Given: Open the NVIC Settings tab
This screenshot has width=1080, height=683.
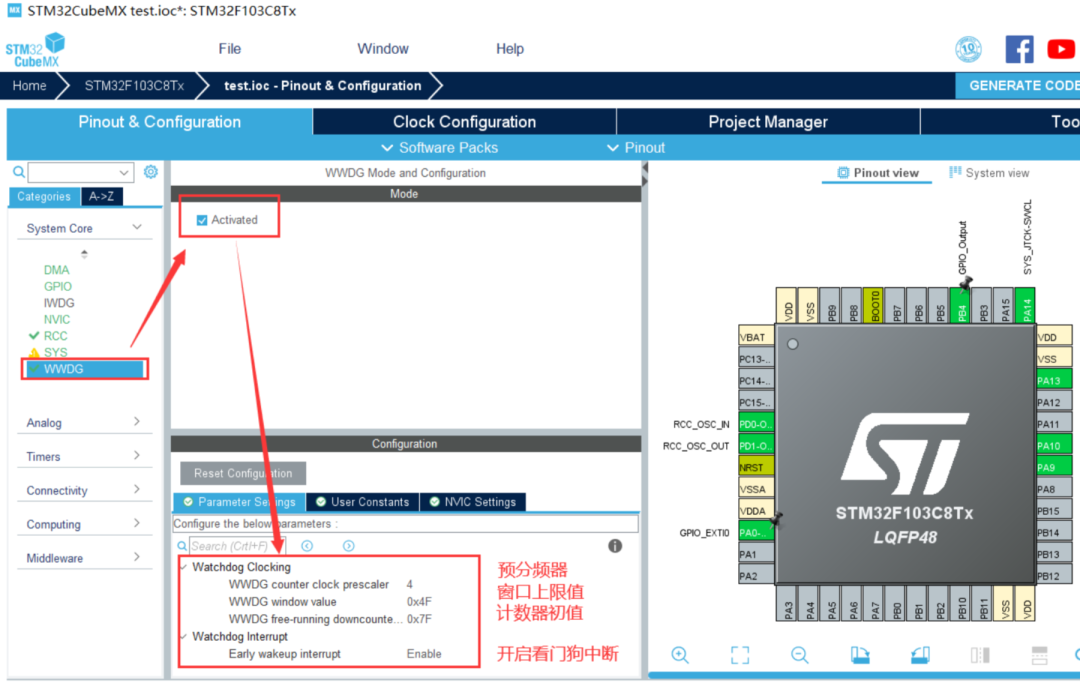Looking at the screenshot, I should pos(472,502).
